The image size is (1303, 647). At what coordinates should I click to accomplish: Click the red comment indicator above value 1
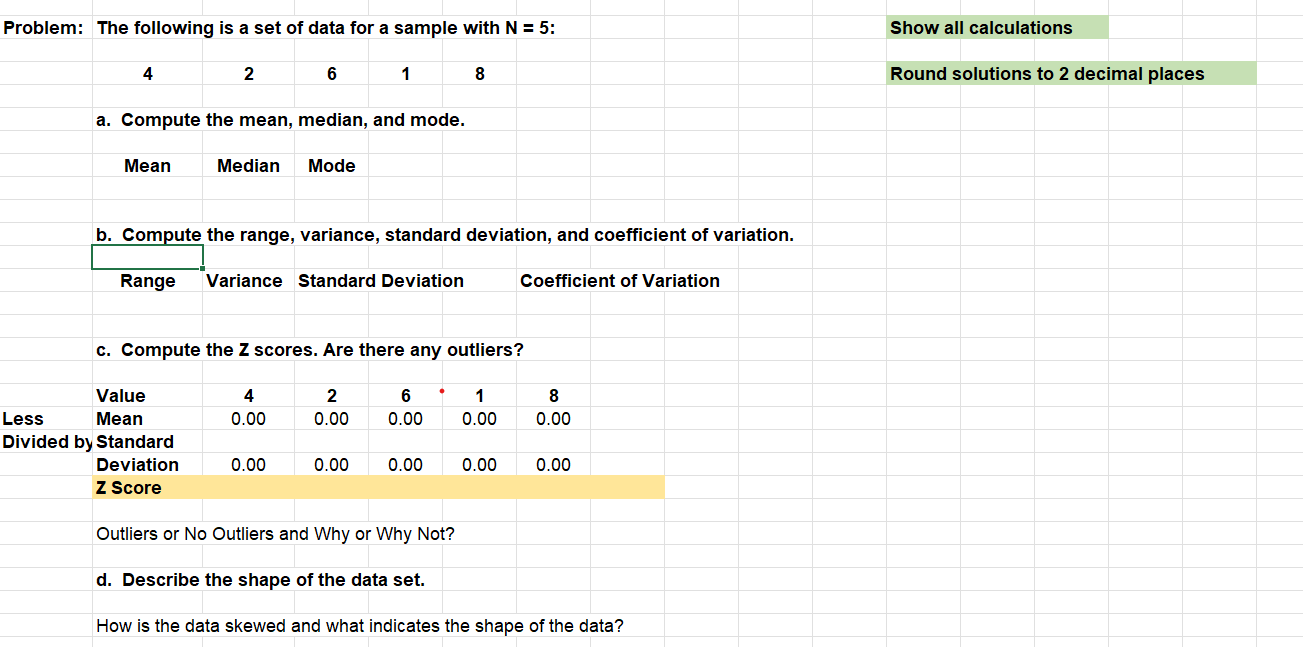(440, 393)
